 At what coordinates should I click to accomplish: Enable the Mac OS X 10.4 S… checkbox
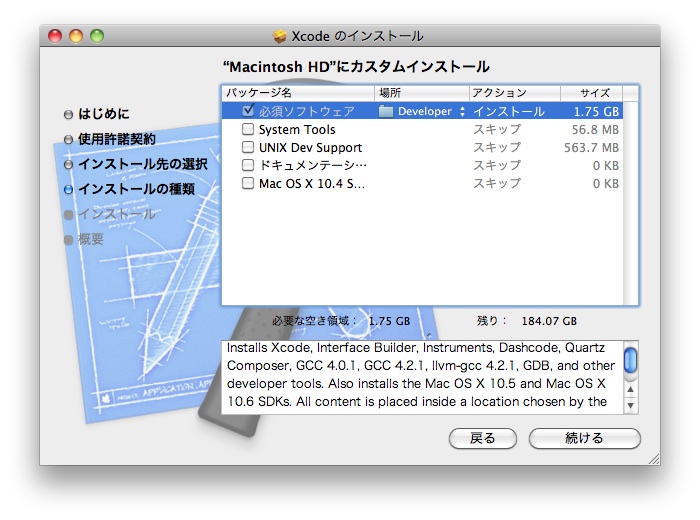[x=248, y=183]
